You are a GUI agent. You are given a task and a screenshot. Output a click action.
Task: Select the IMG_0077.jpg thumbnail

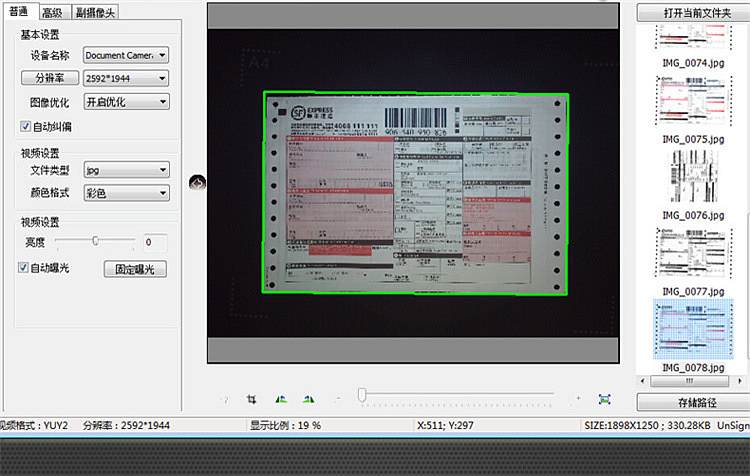[694, 253]
